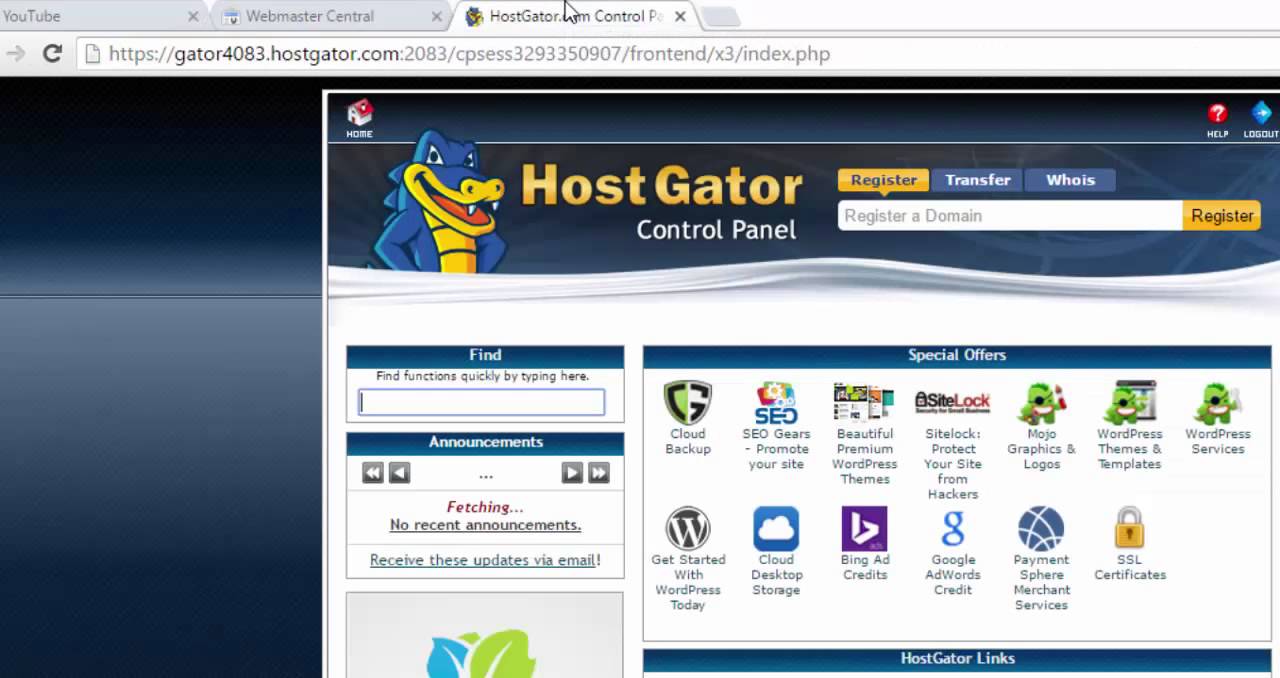Click the yellow Register button

1221,215
